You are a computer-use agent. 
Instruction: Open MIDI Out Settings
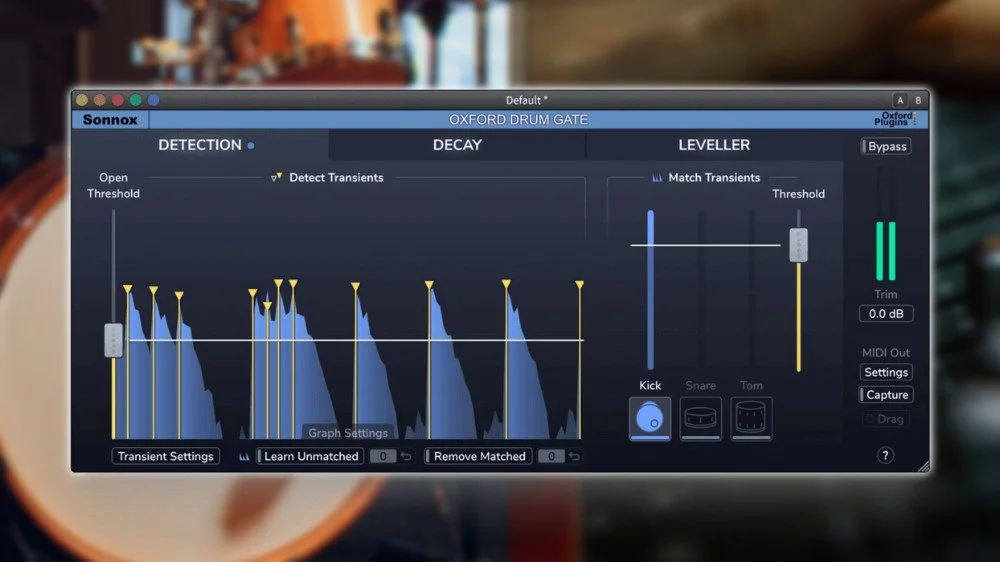pyautogui.click(x=886, y=372)
